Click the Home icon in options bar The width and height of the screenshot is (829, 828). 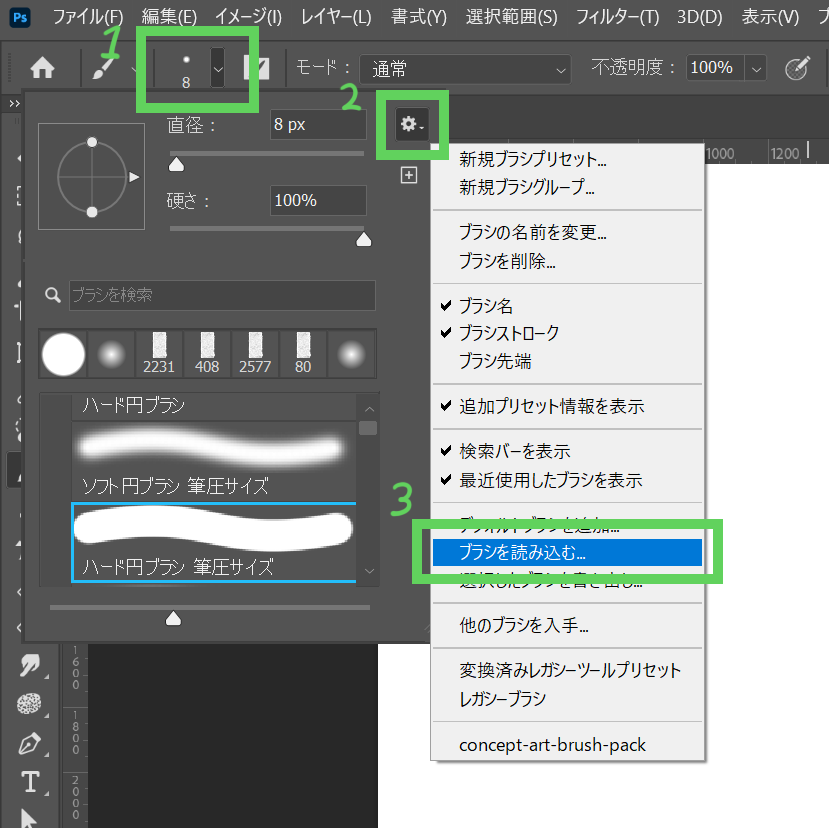pos(42,68)
